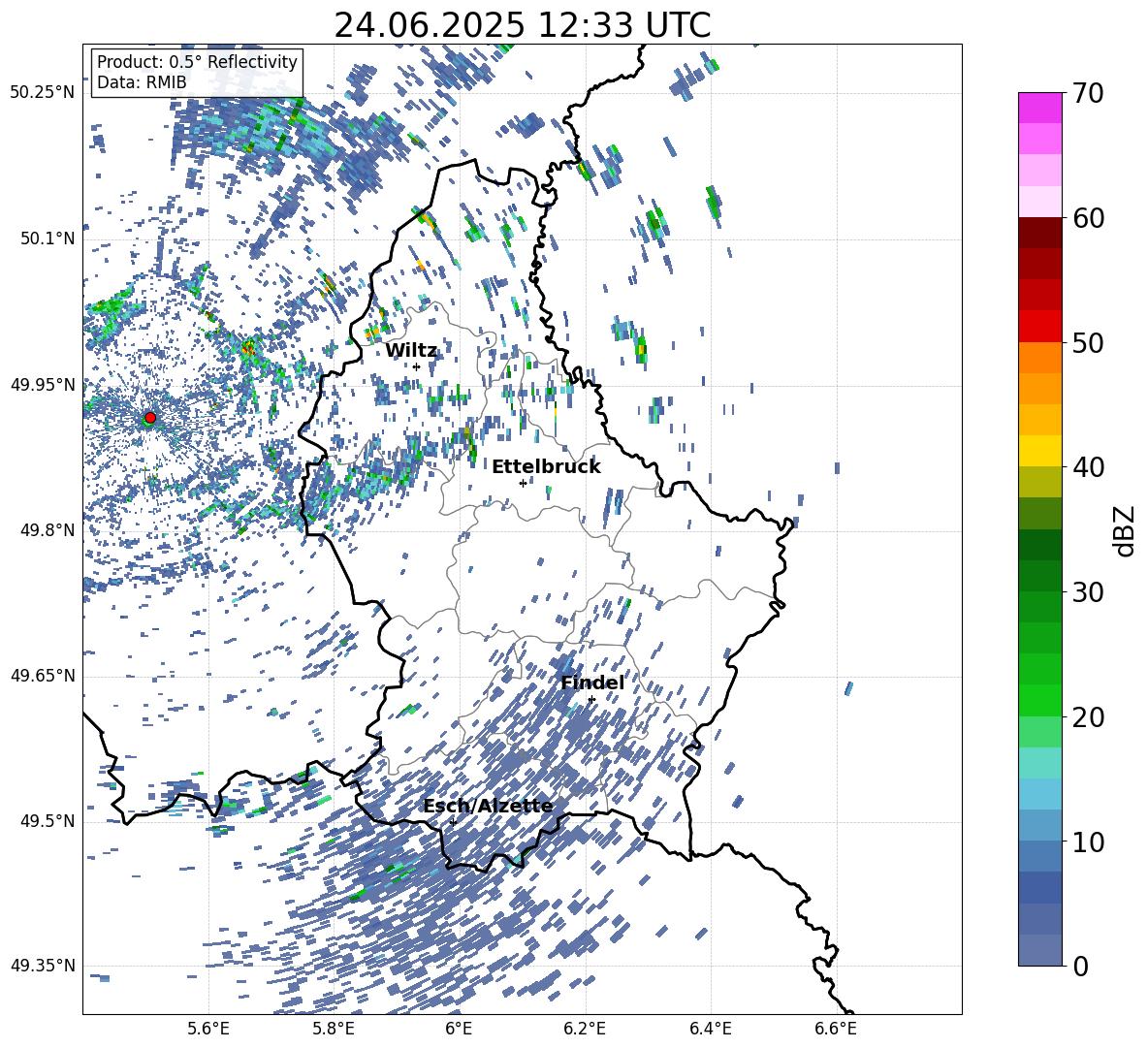Click the 6°E longitude tick label
Screen dimensions: 1148x1048
tap(459, 1029)
